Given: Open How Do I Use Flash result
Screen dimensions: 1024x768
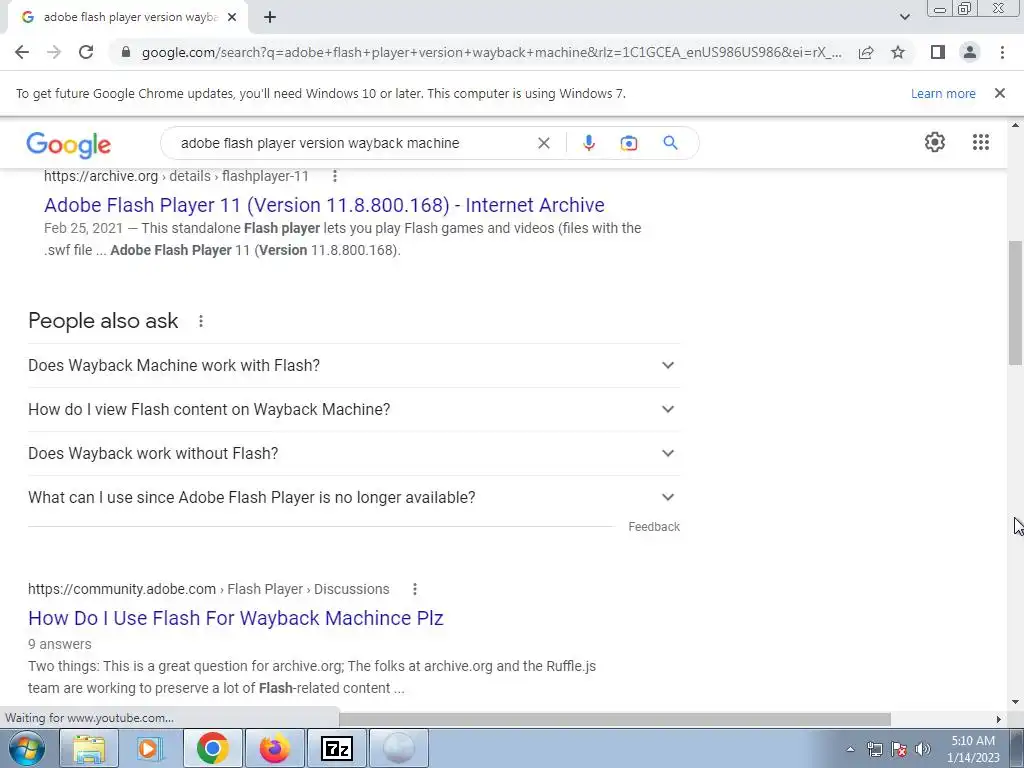Looking at the screenshot, I should tap(236, 618).
